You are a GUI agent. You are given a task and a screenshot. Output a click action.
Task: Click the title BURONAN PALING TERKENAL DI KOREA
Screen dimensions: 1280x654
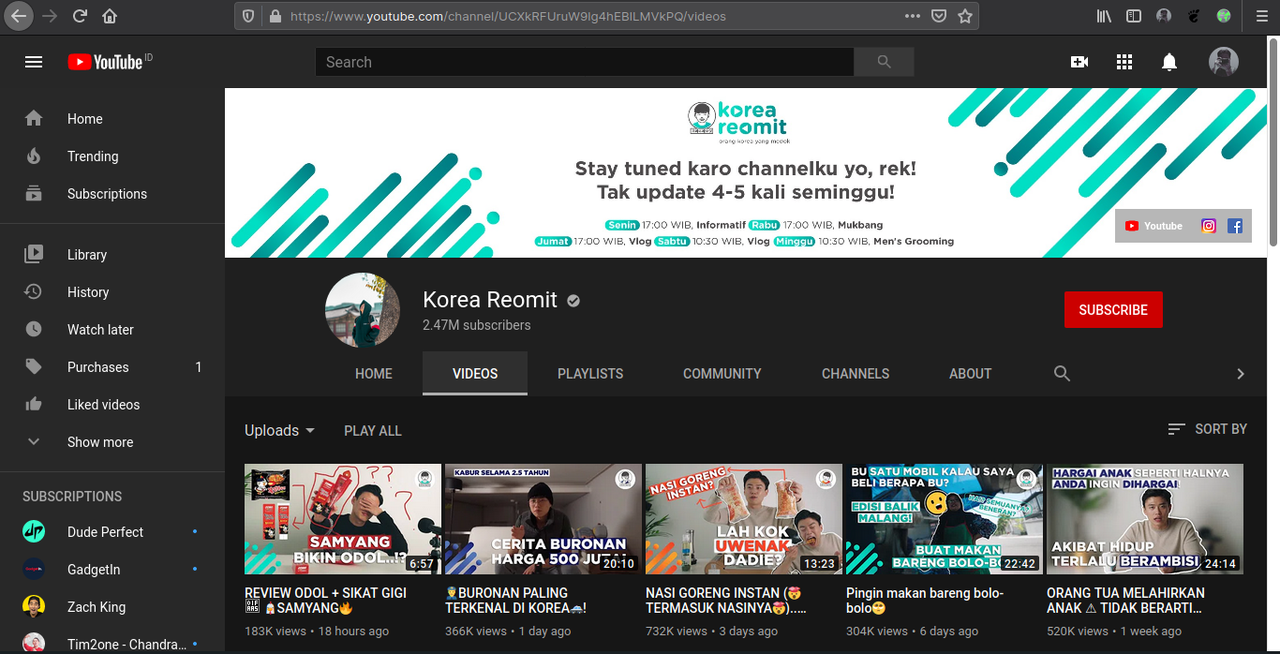click(516, 600)
